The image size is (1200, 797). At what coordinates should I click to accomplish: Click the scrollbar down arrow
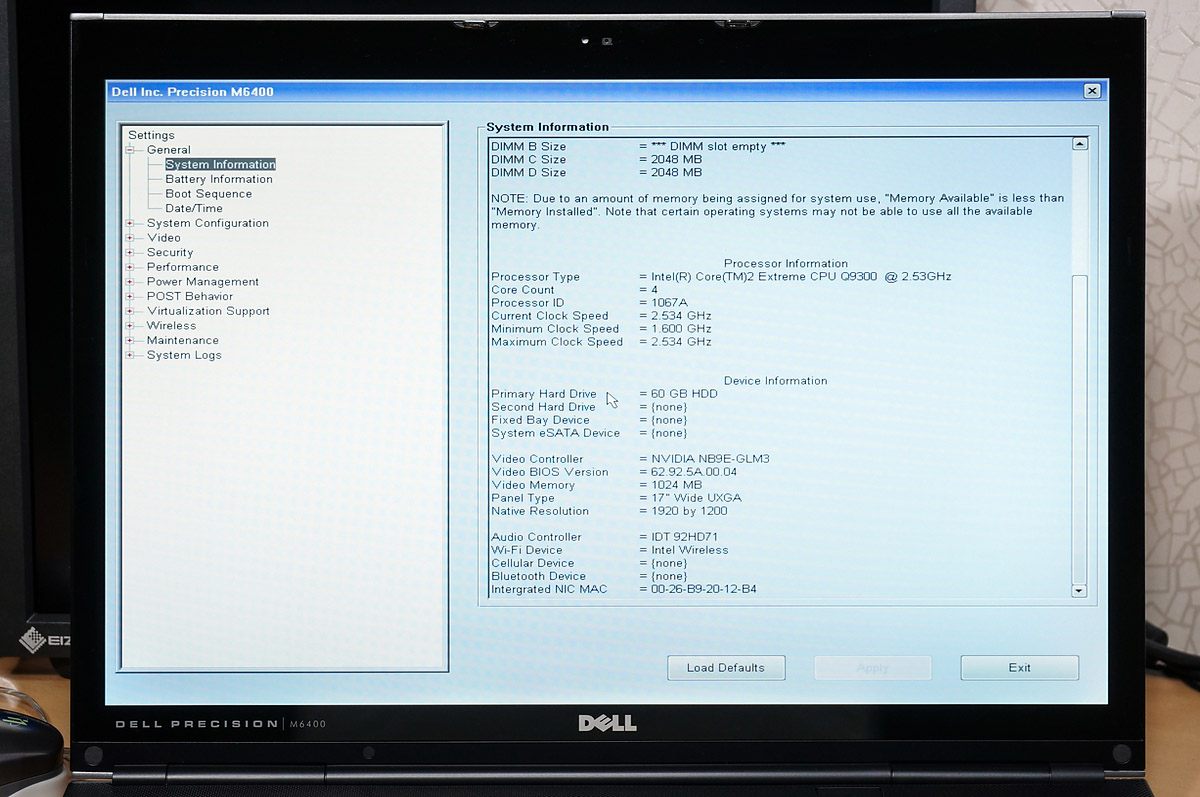1079,590
